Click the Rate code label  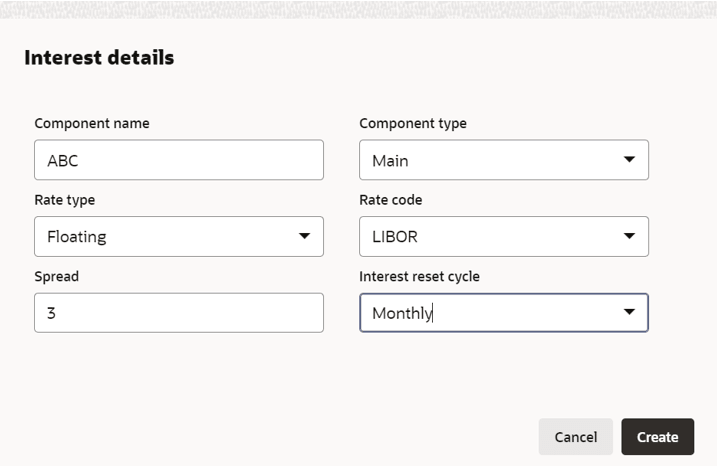(391, 200)
